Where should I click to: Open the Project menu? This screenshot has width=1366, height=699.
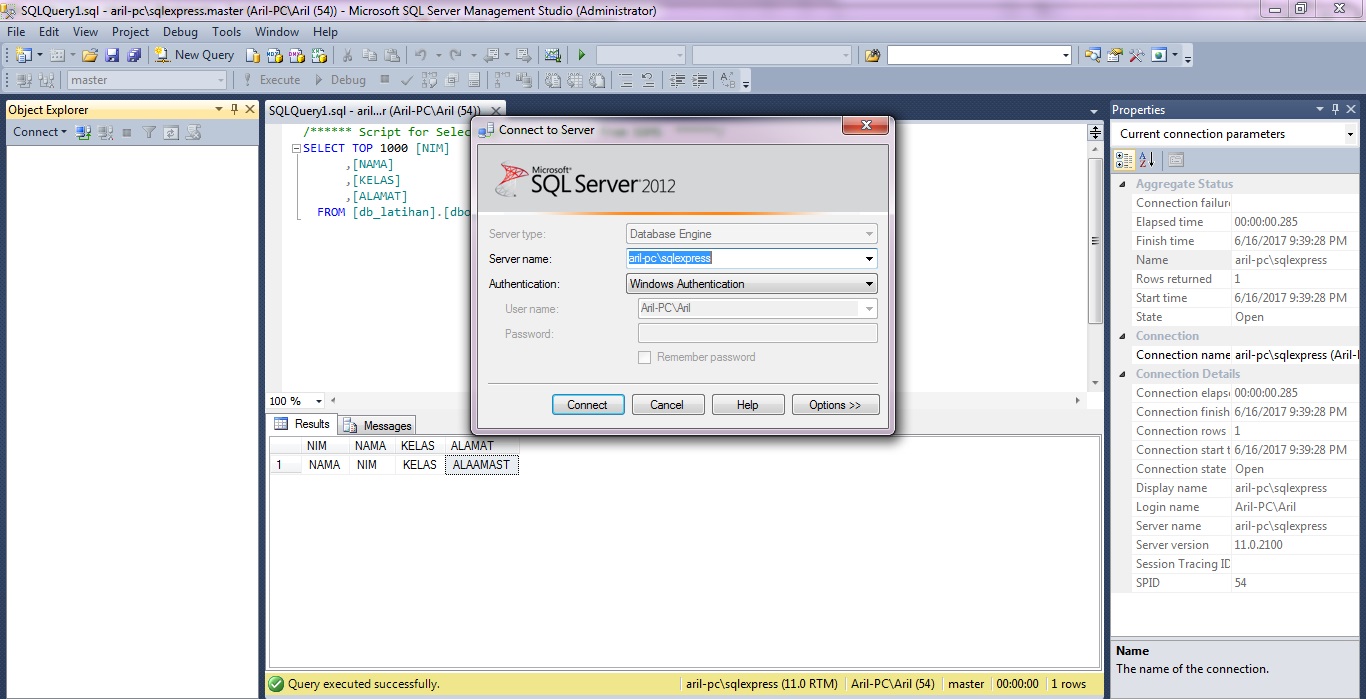[130, 32]
